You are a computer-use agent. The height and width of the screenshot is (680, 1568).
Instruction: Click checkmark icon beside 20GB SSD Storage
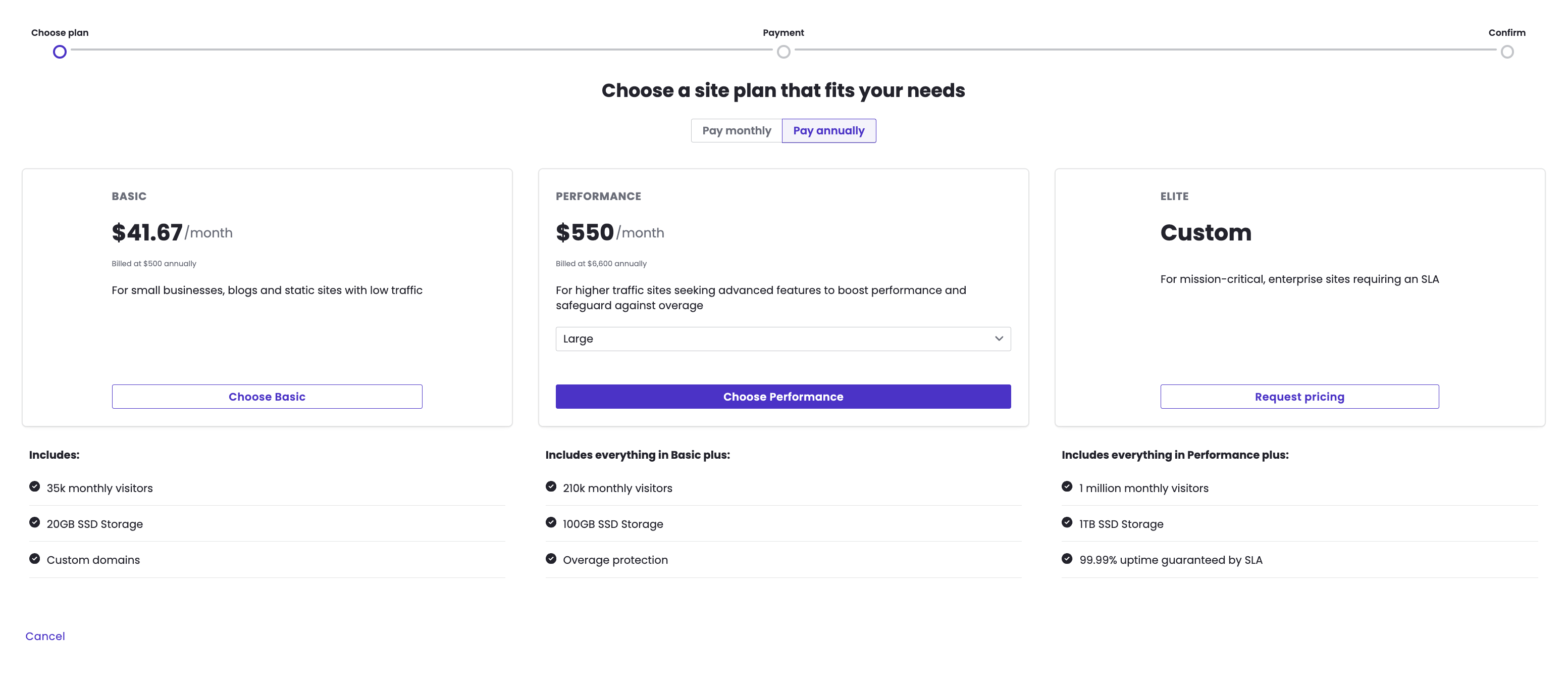[x=35, y=522]
